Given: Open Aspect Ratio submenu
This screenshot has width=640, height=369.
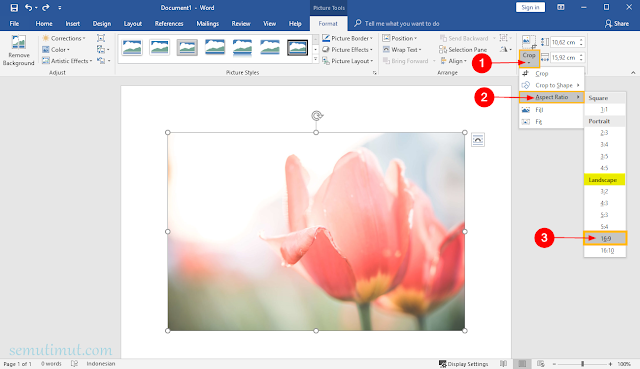Looking at the screenshot, I should pos(551,97).
